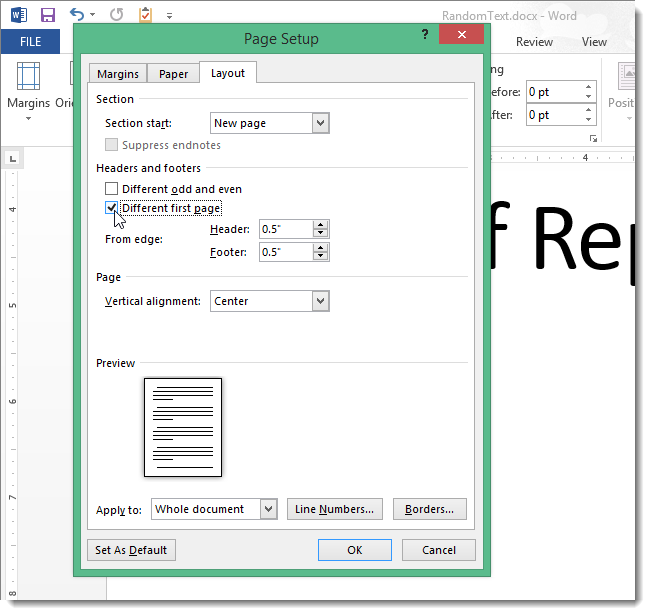Click the Redo/Repeat icon

point(116,15)
